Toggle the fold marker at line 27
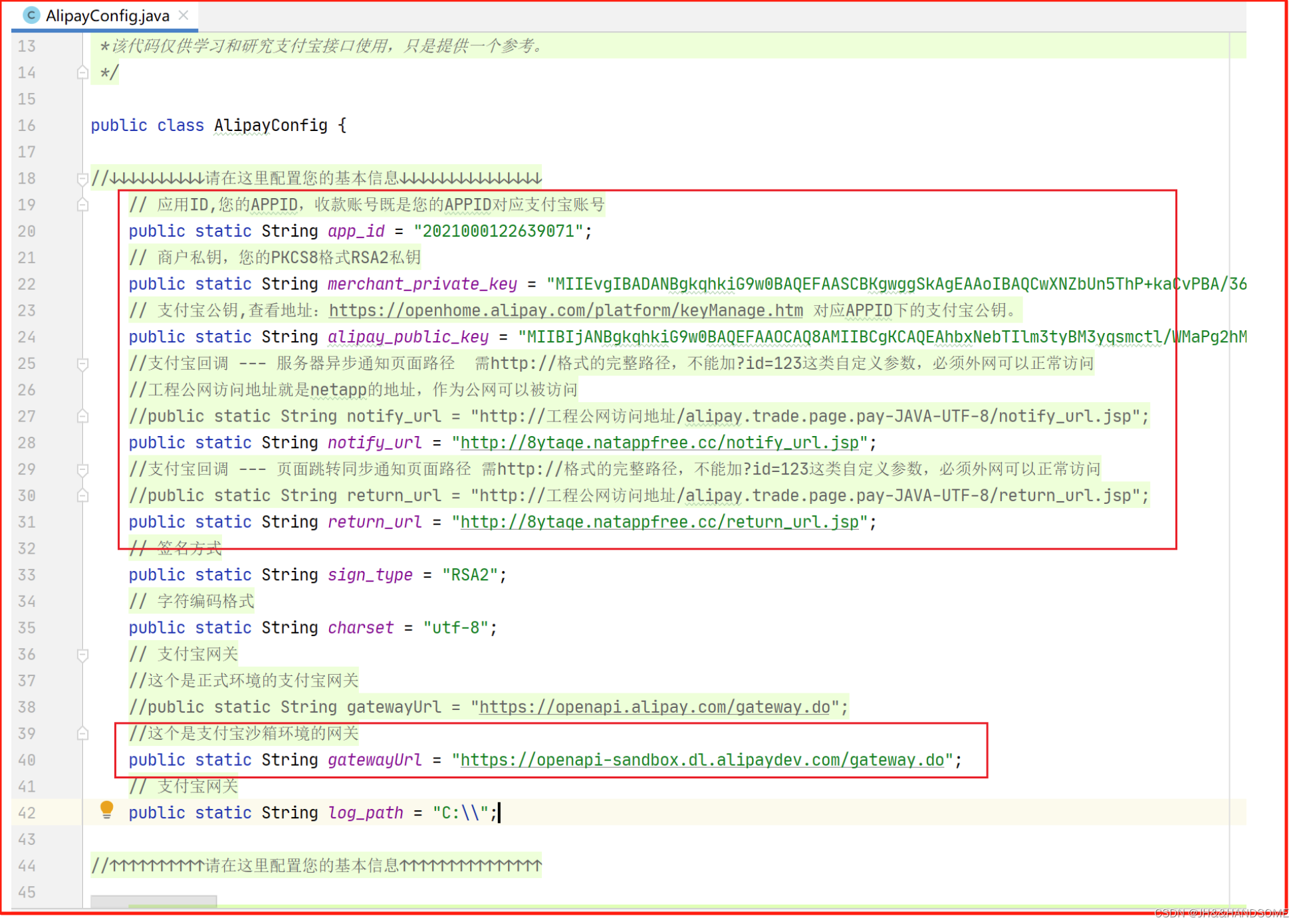Screen dimensions: 1299x924 click(x=82, y=417)
